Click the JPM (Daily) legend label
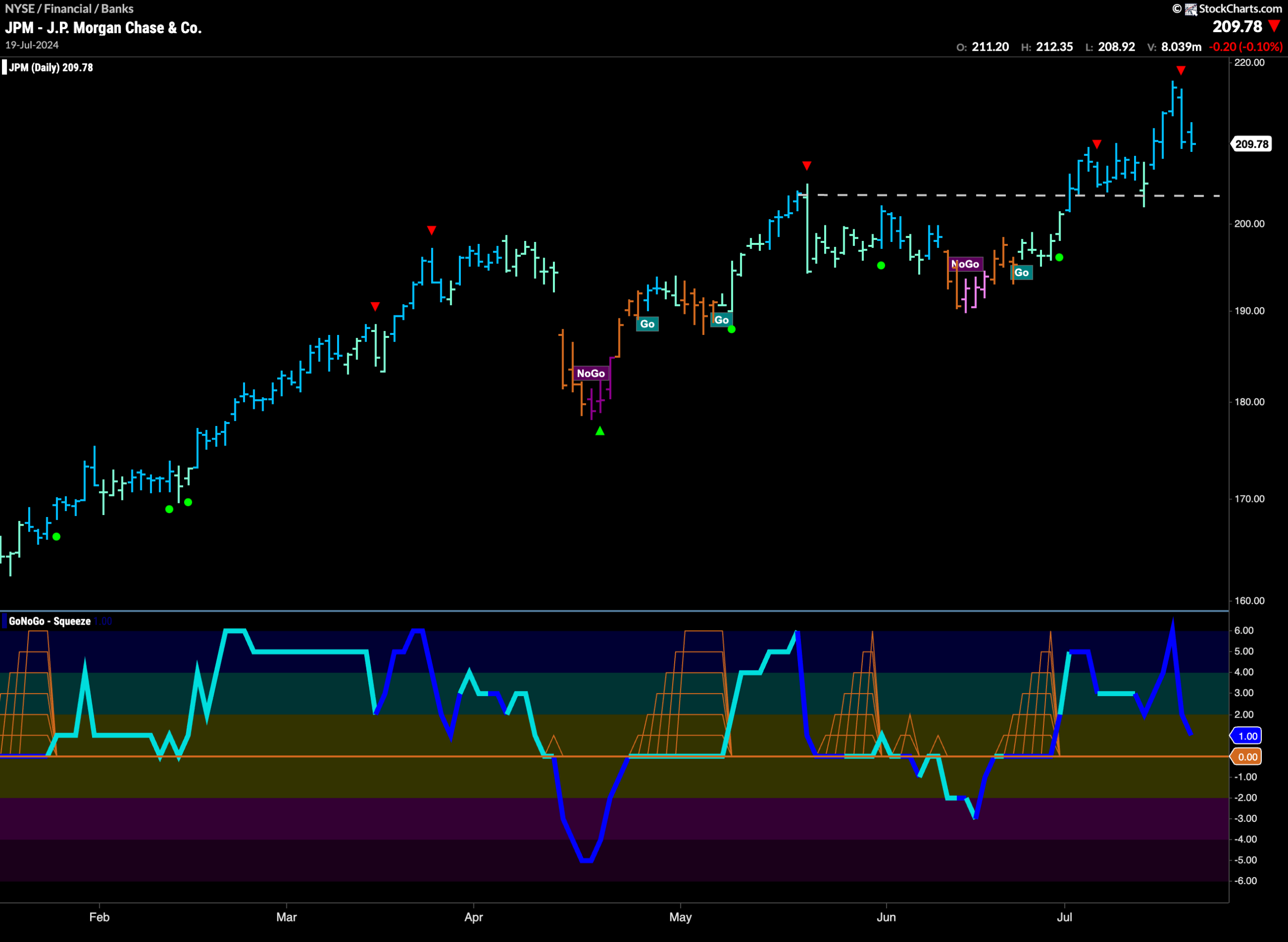 [51, 67]
